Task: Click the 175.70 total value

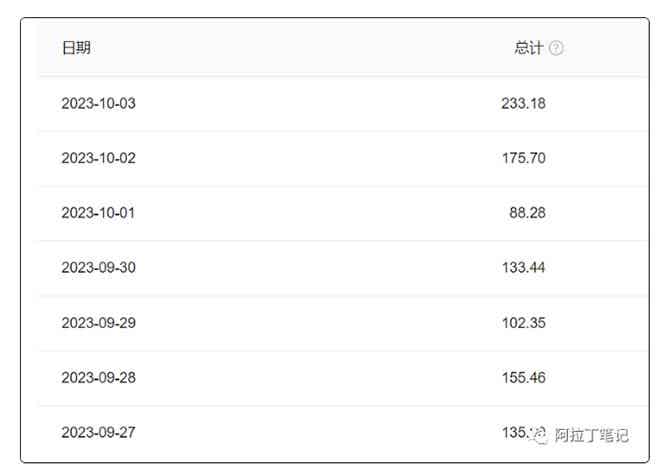Action: (x=523, y=158)
